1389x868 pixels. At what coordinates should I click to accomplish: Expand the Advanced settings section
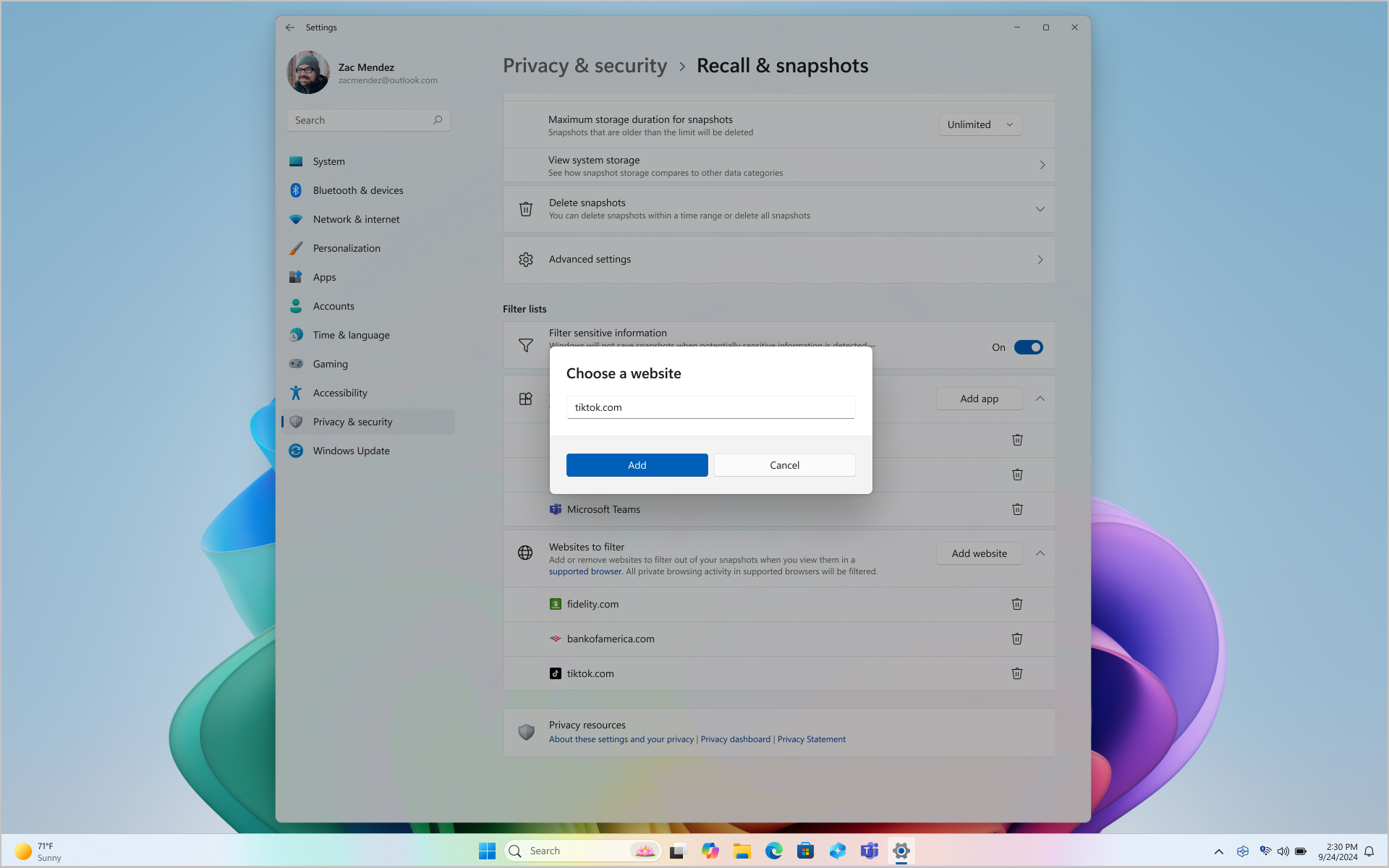click(1041, 259)
